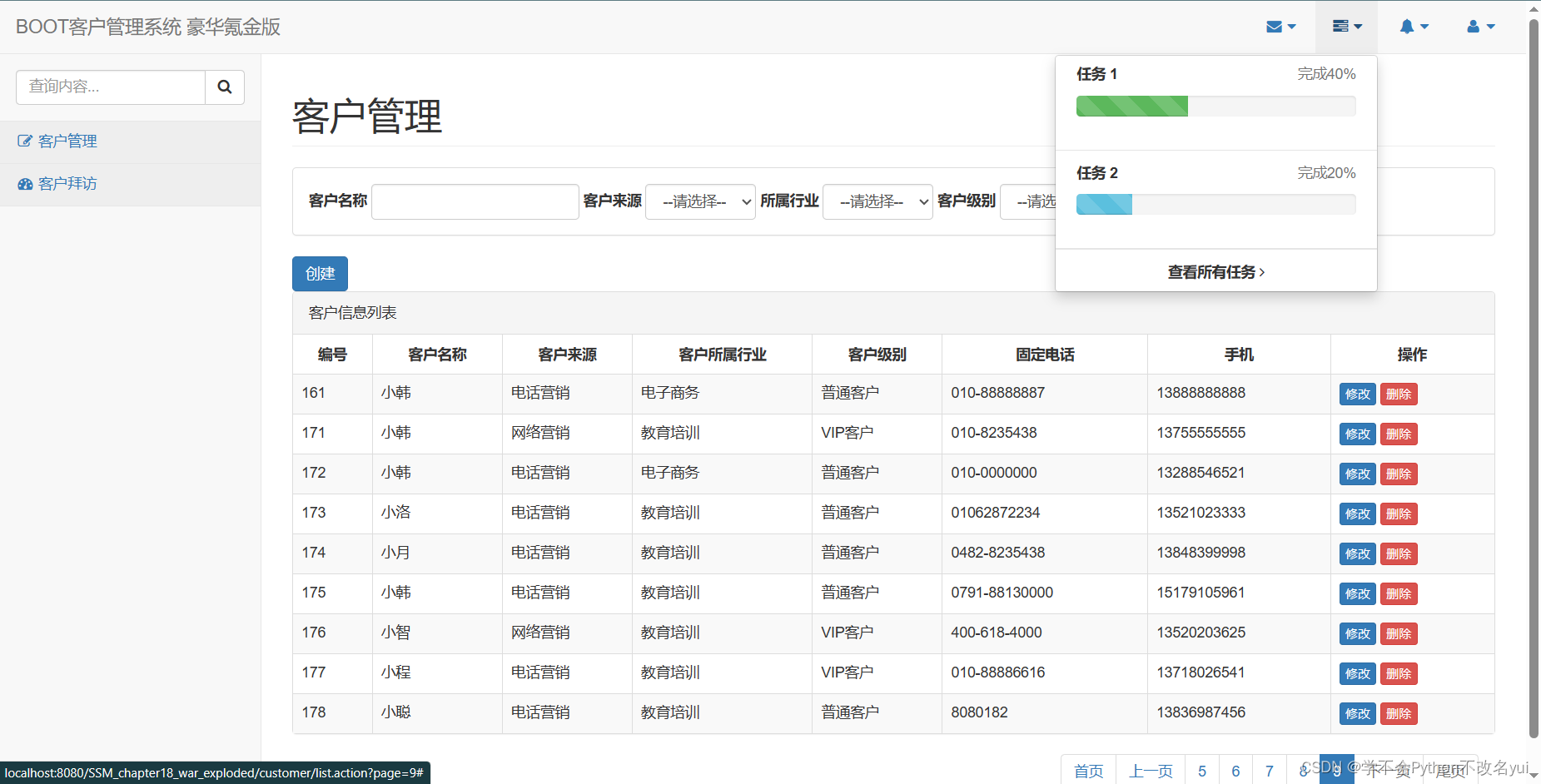Open the user account dropdown
Image resolution: width=1541 pixels, height=784 pixels.
coord(1480,27)
